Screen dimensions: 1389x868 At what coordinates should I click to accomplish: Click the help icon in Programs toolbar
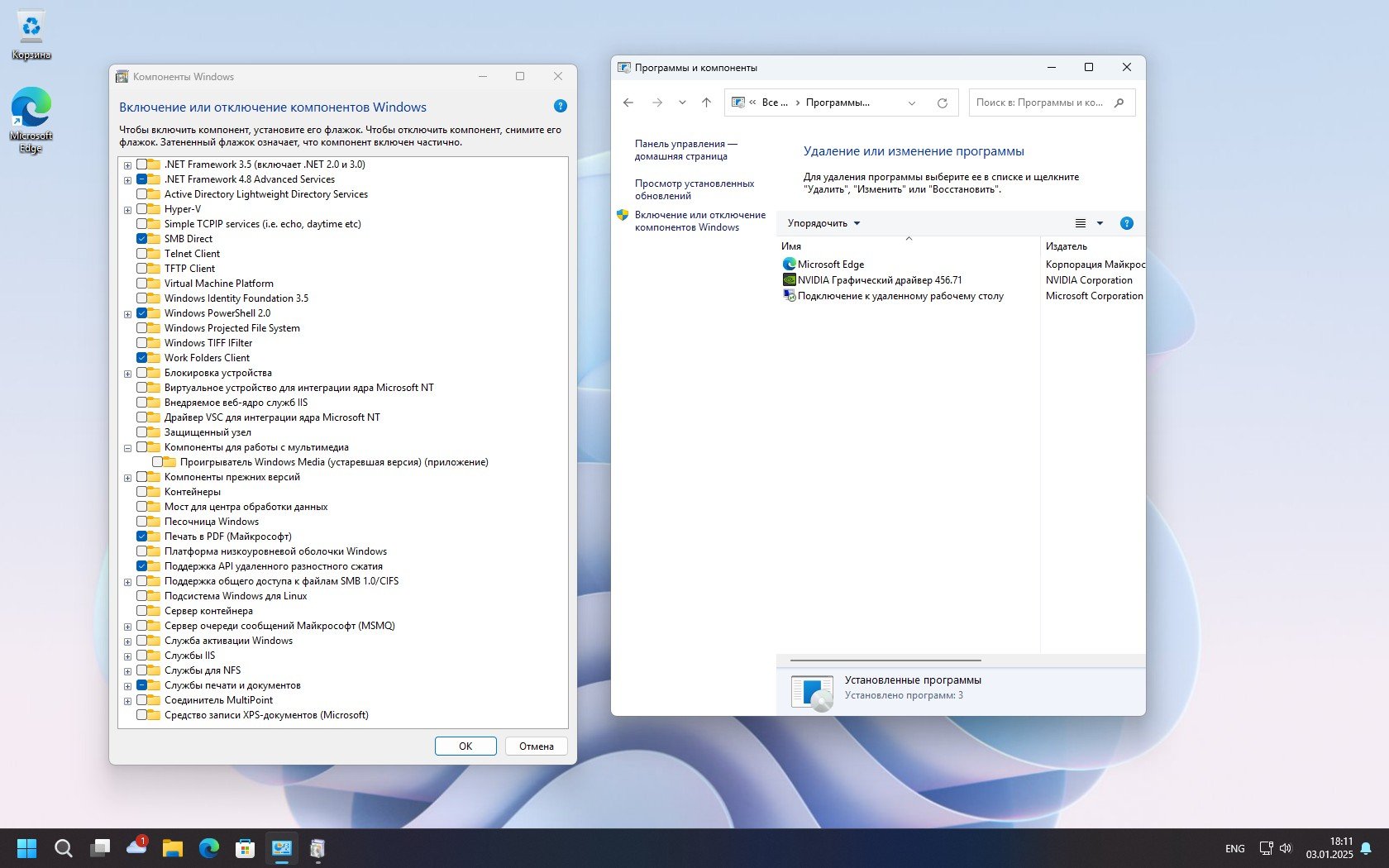1126,223
